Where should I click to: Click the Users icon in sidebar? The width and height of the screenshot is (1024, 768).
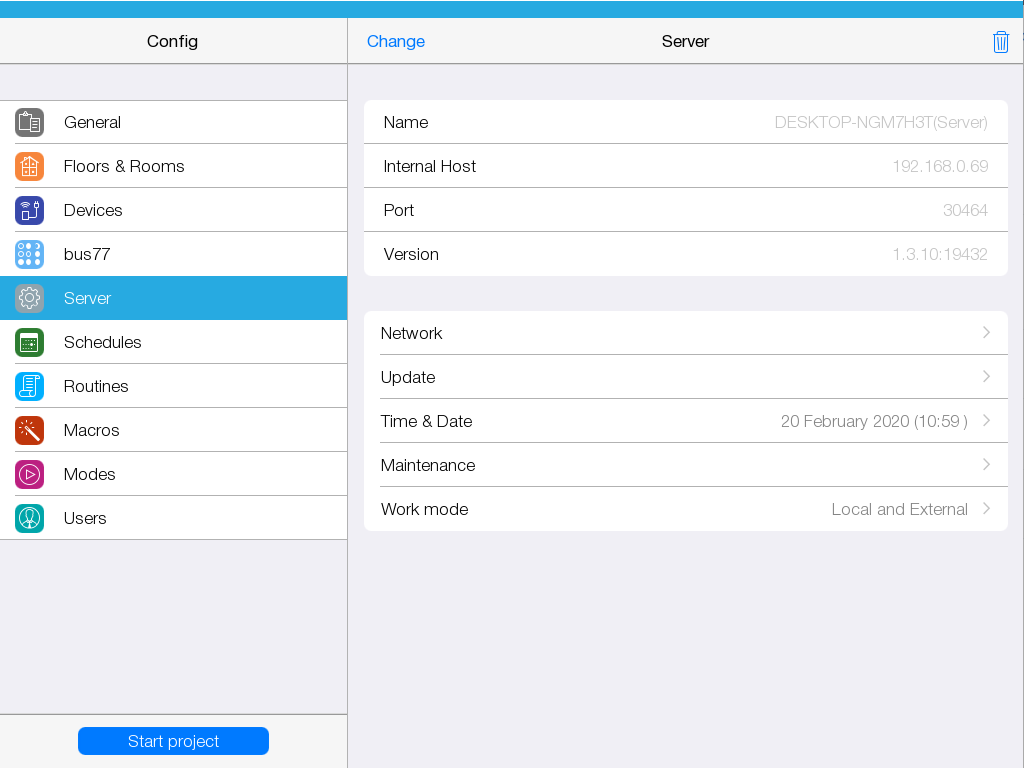coord(29,518)
